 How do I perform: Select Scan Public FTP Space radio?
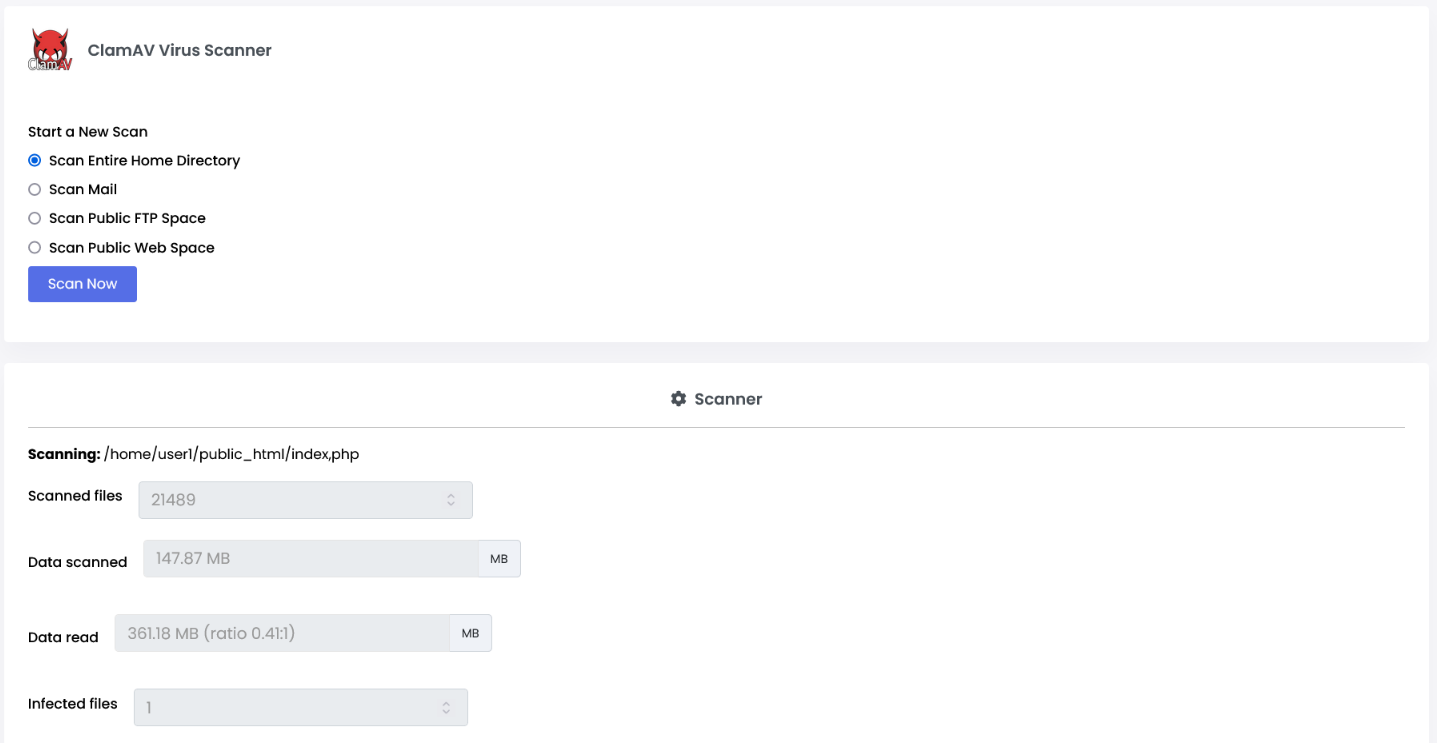tap(35, 218)
